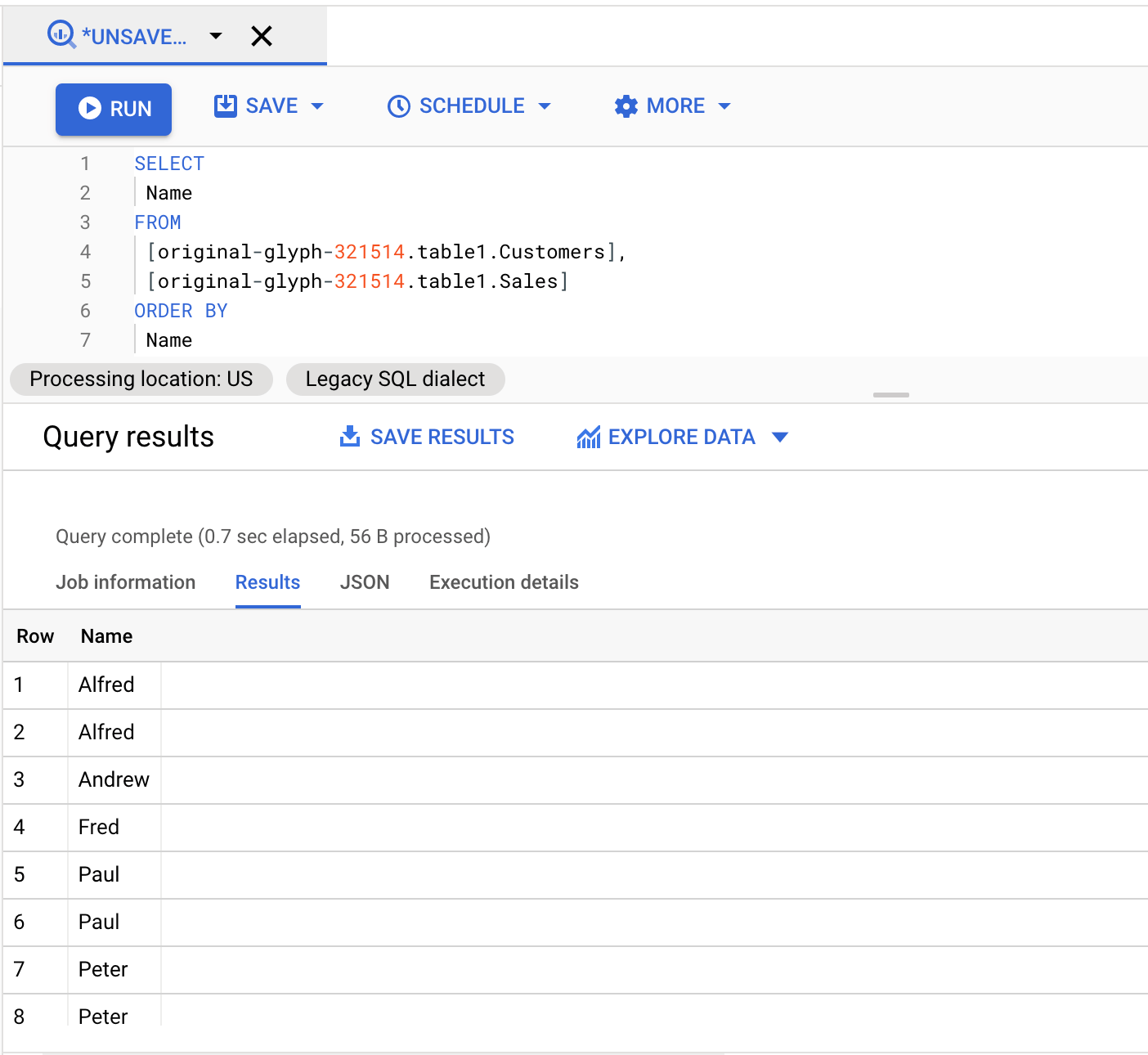
Task: Click the play icon on the RUN button
Action: point(90,109)
